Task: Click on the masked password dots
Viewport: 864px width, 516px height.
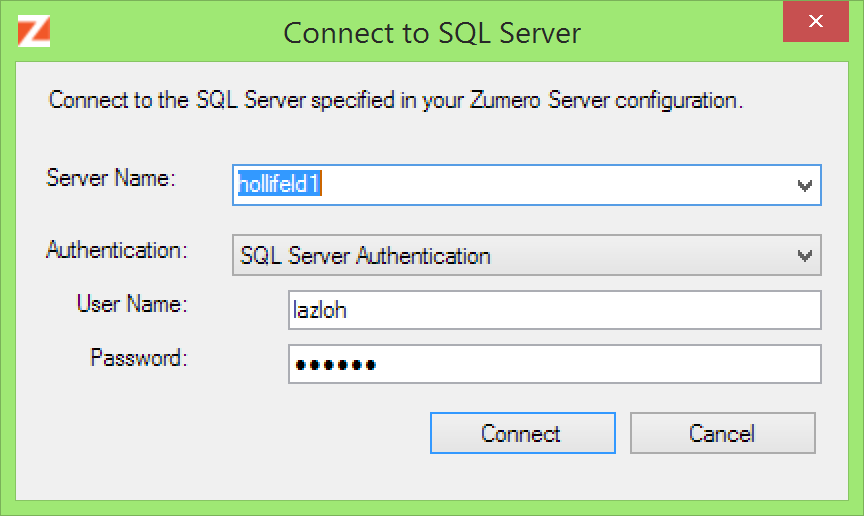Action: (x=334, y=366)
